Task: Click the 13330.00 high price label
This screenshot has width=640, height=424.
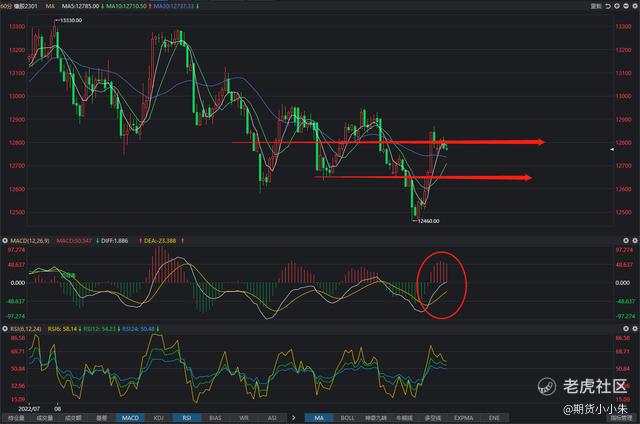Action: click(x=71, y=20)
